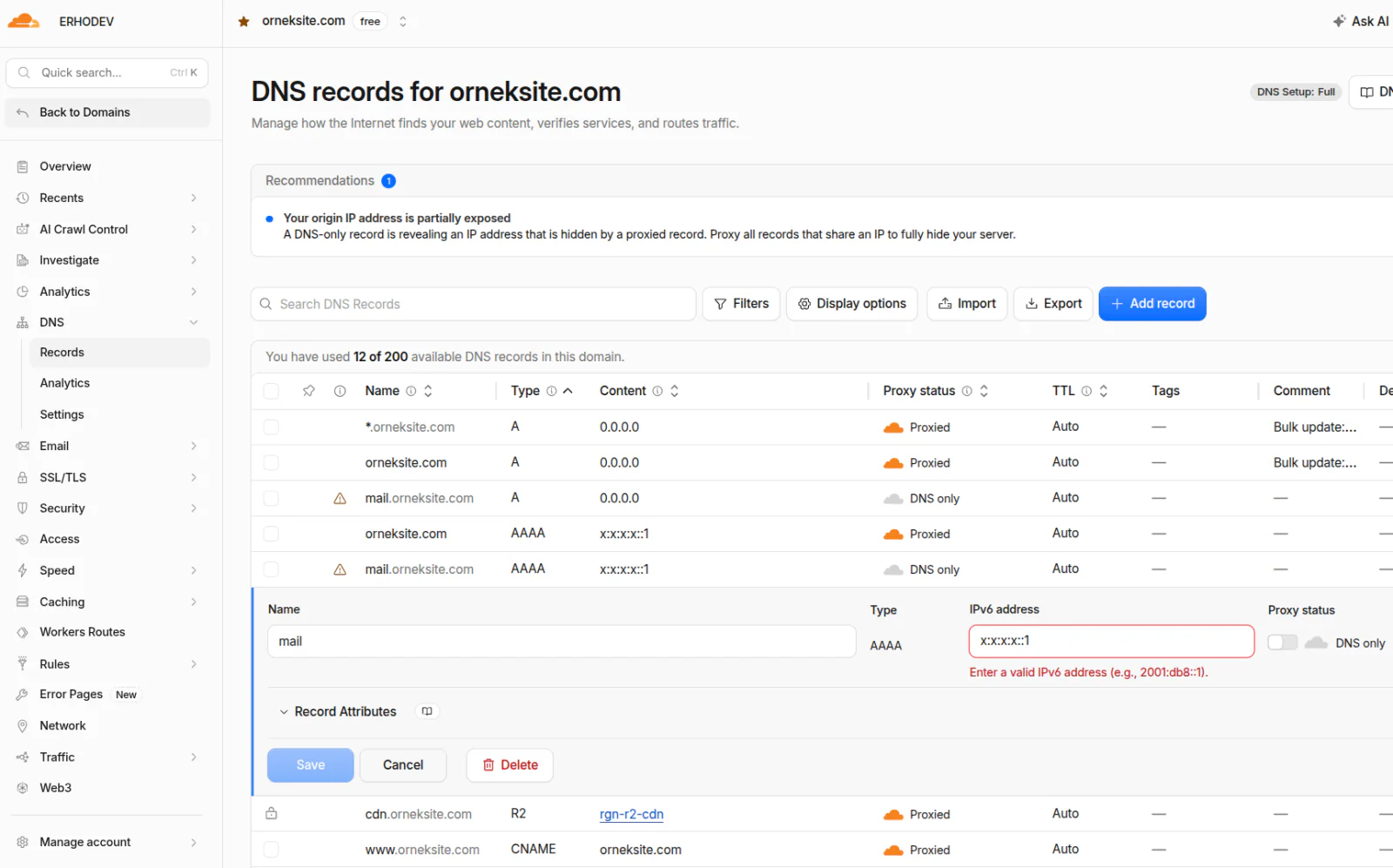Click the Caching sidebar icon
The width and height of the screenshot is (1393, 868).
coord(23,602)
